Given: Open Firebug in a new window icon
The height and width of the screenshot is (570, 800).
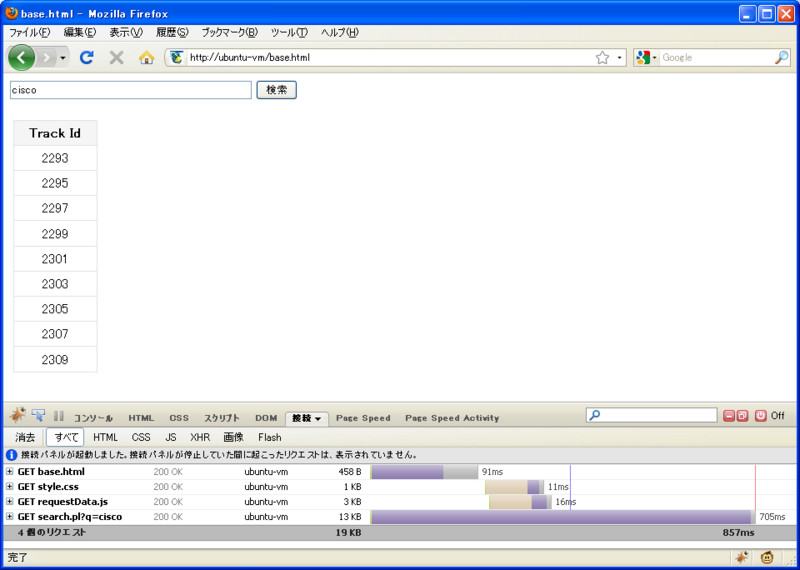Looking at the screenshot, I should [x=742, y=416].
